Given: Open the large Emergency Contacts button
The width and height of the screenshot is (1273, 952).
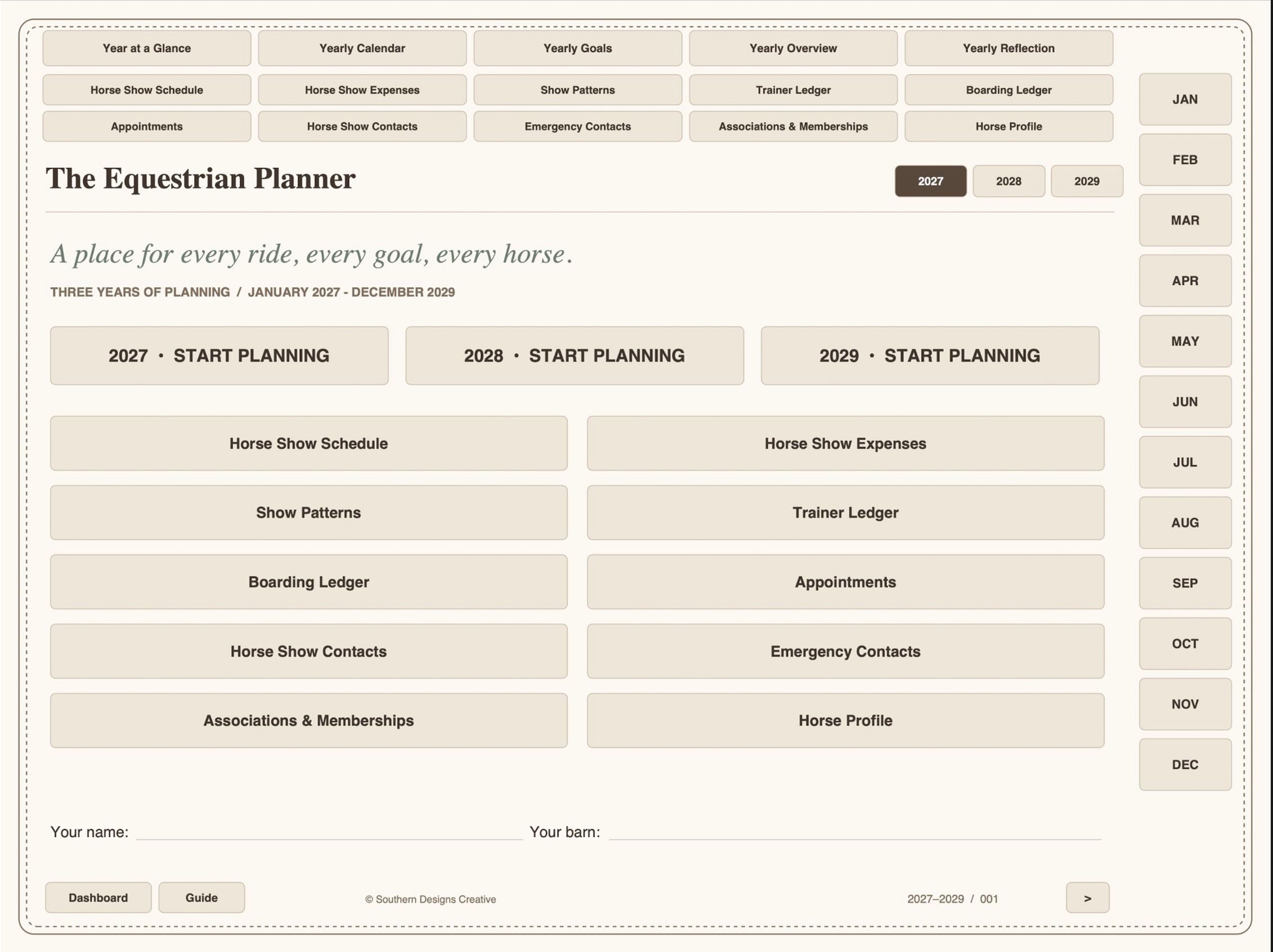Looking at the screenshot, I should [x=845, y=651].
